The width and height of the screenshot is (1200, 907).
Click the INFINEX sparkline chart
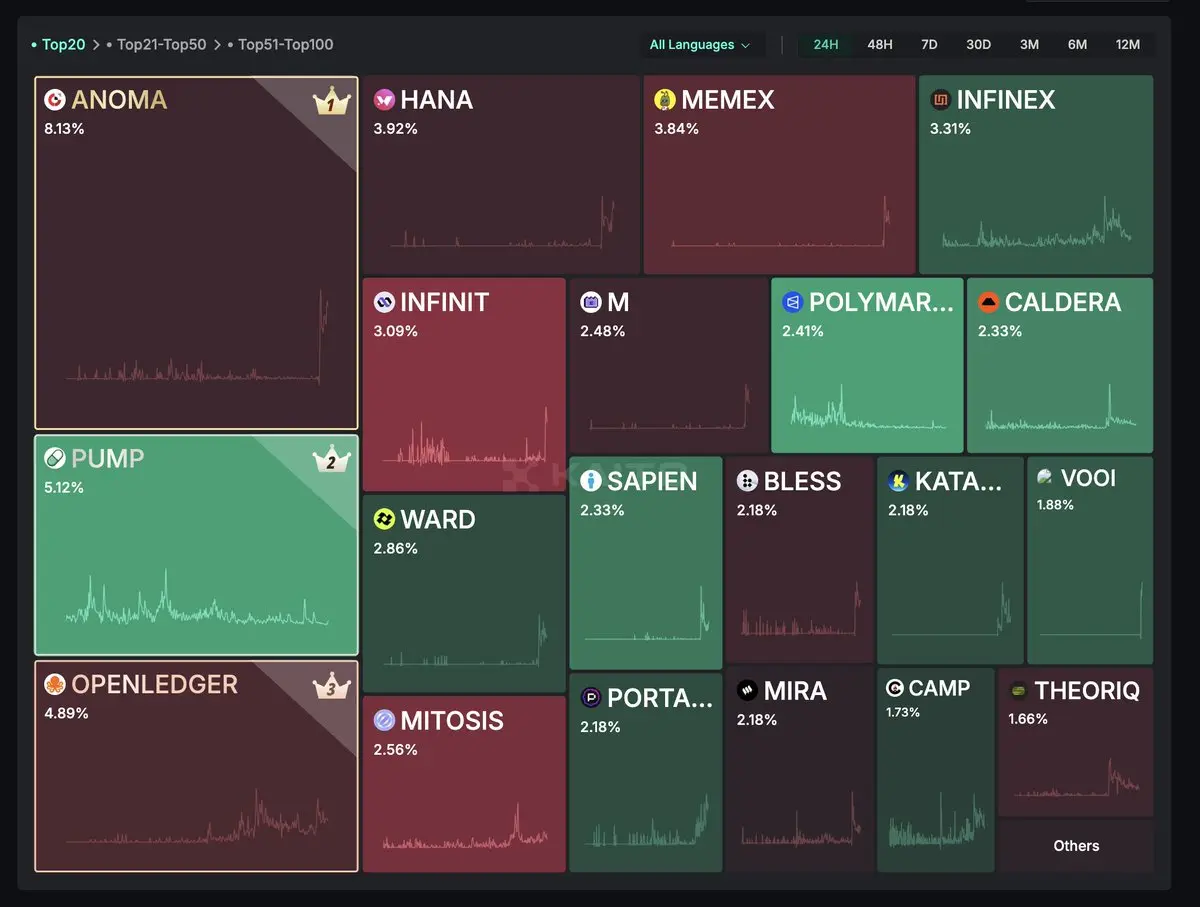click(x=1036, y=223)
